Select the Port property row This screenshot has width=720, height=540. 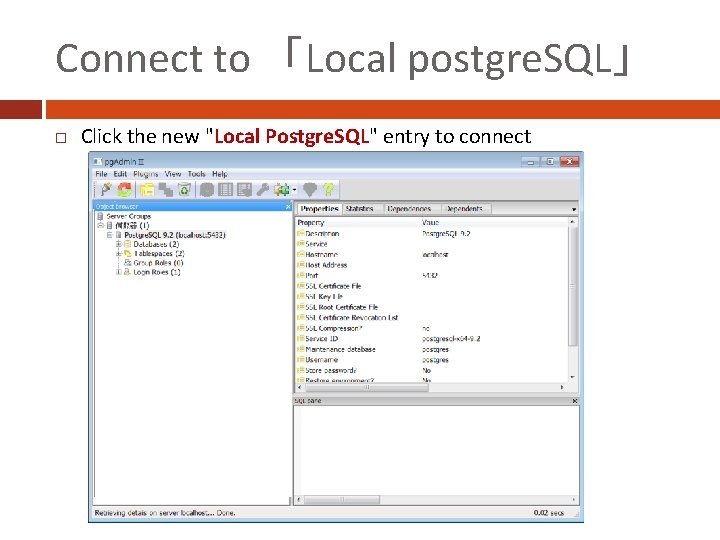(x=432, y=276)
